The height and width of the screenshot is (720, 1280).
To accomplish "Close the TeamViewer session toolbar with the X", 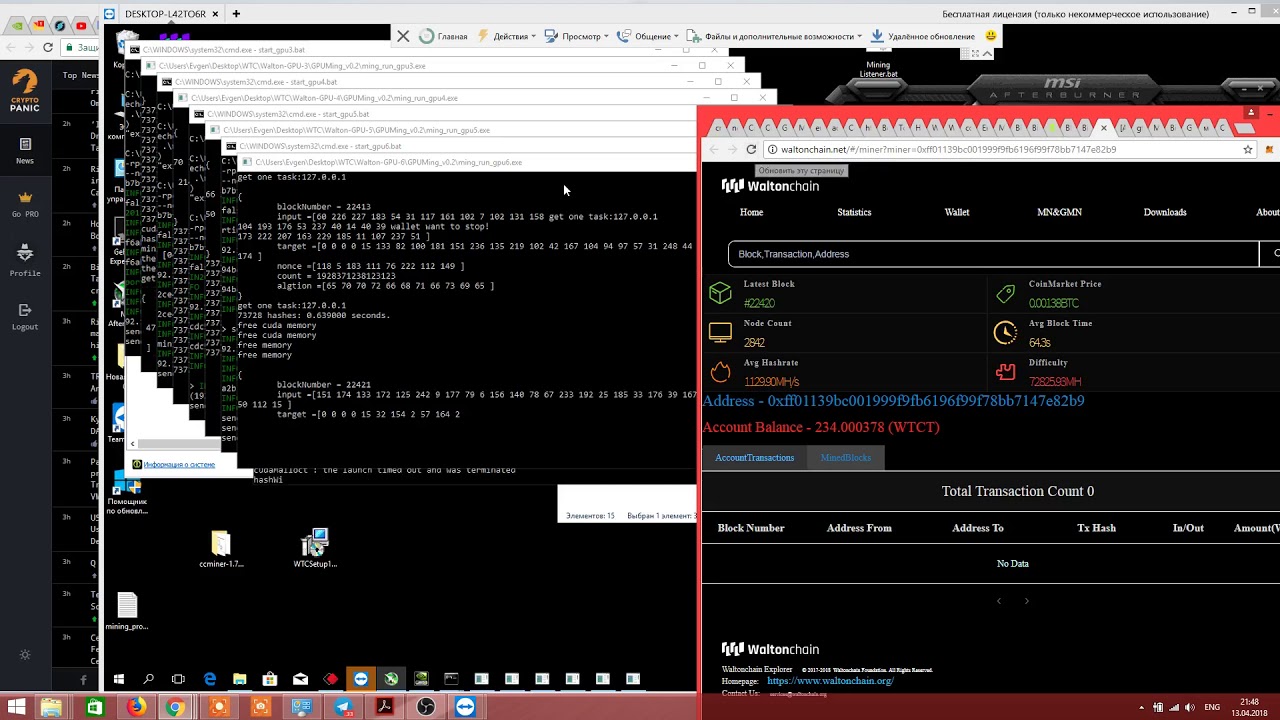I will tap(403, 36).
